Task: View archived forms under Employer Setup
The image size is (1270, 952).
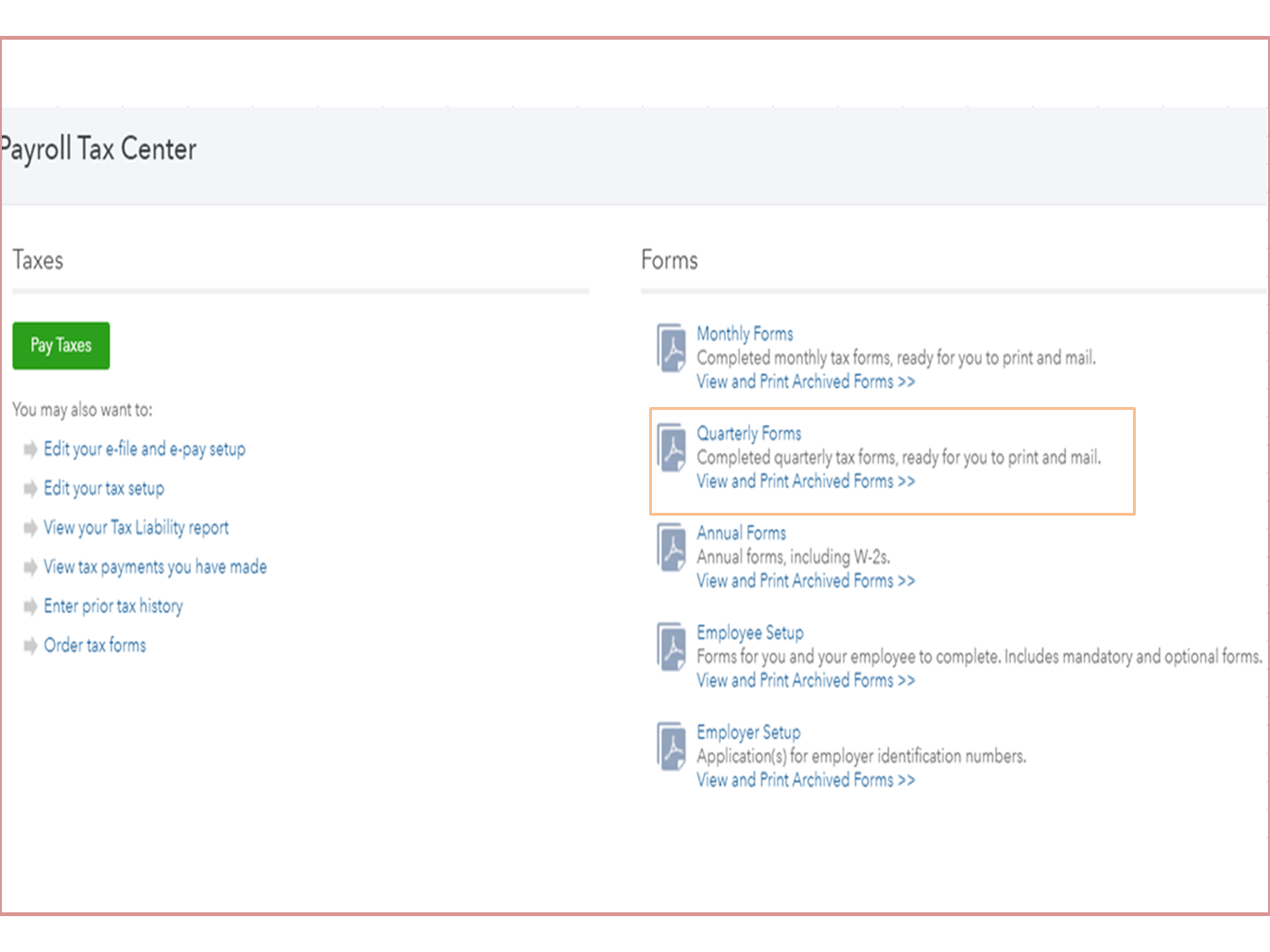Action: pyautogui.click(x=805, y=780)
